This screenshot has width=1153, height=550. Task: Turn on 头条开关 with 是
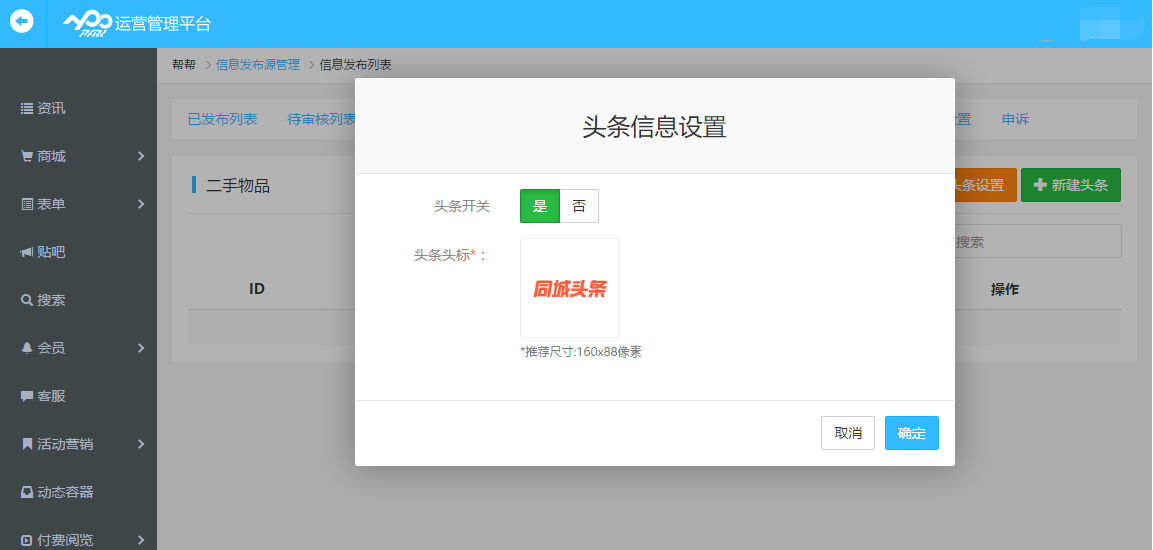(540, 206)
